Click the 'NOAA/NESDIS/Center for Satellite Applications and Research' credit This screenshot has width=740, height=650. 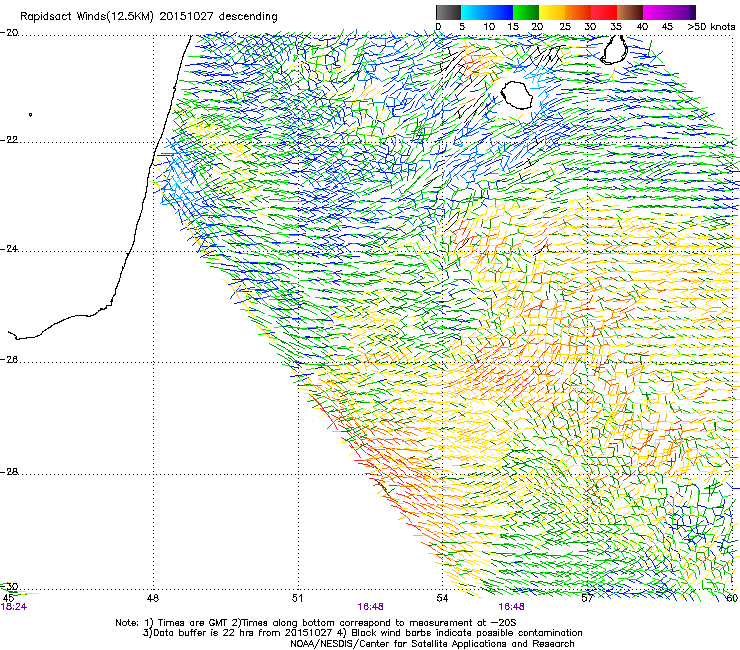pos(432,644)
